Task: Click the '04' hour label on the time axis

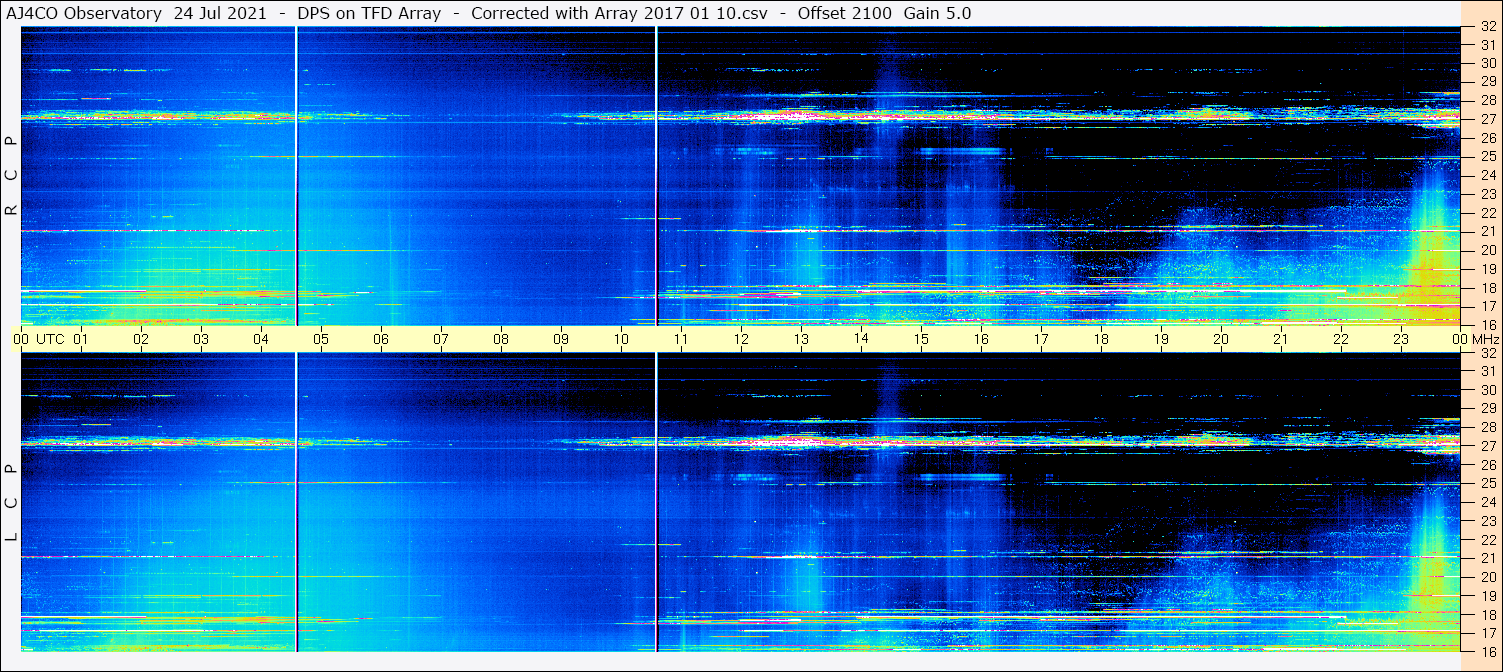Action: pos(261,339)
